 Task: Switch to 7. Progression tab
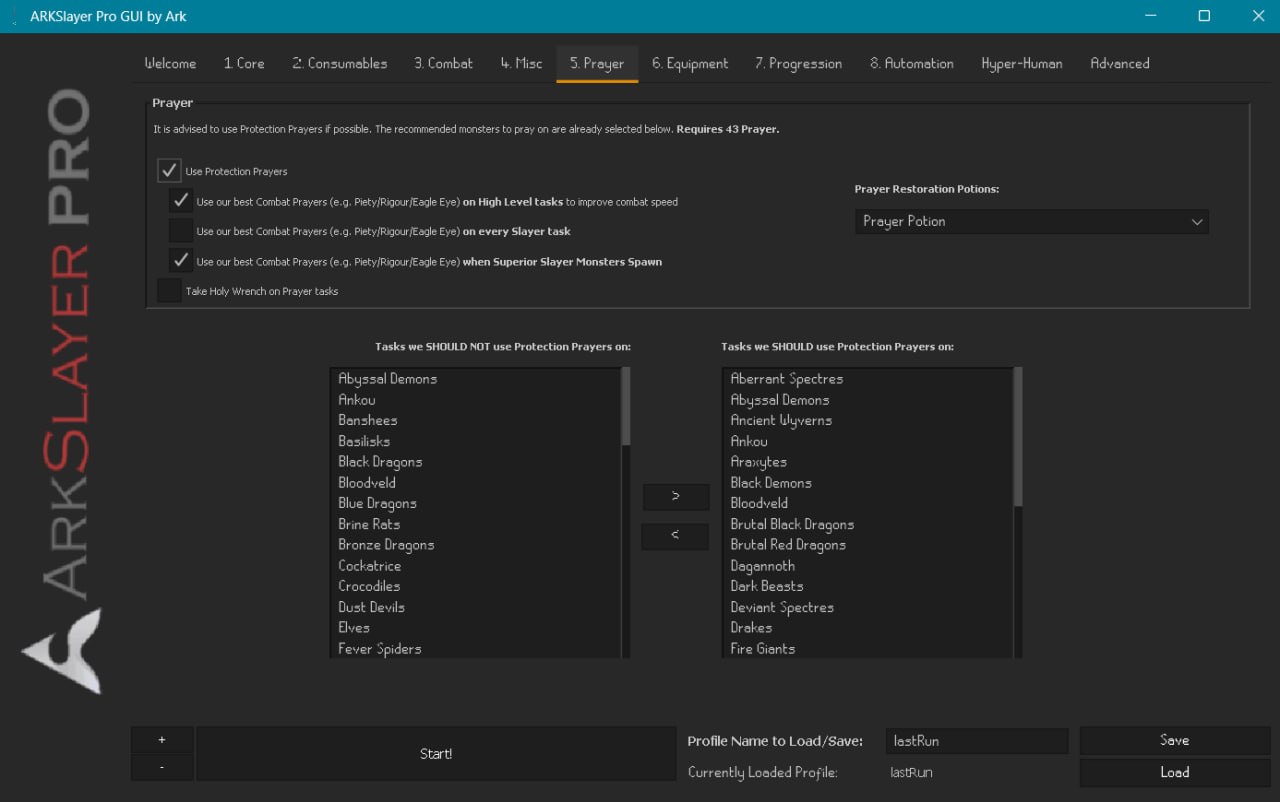pos(798,63)
